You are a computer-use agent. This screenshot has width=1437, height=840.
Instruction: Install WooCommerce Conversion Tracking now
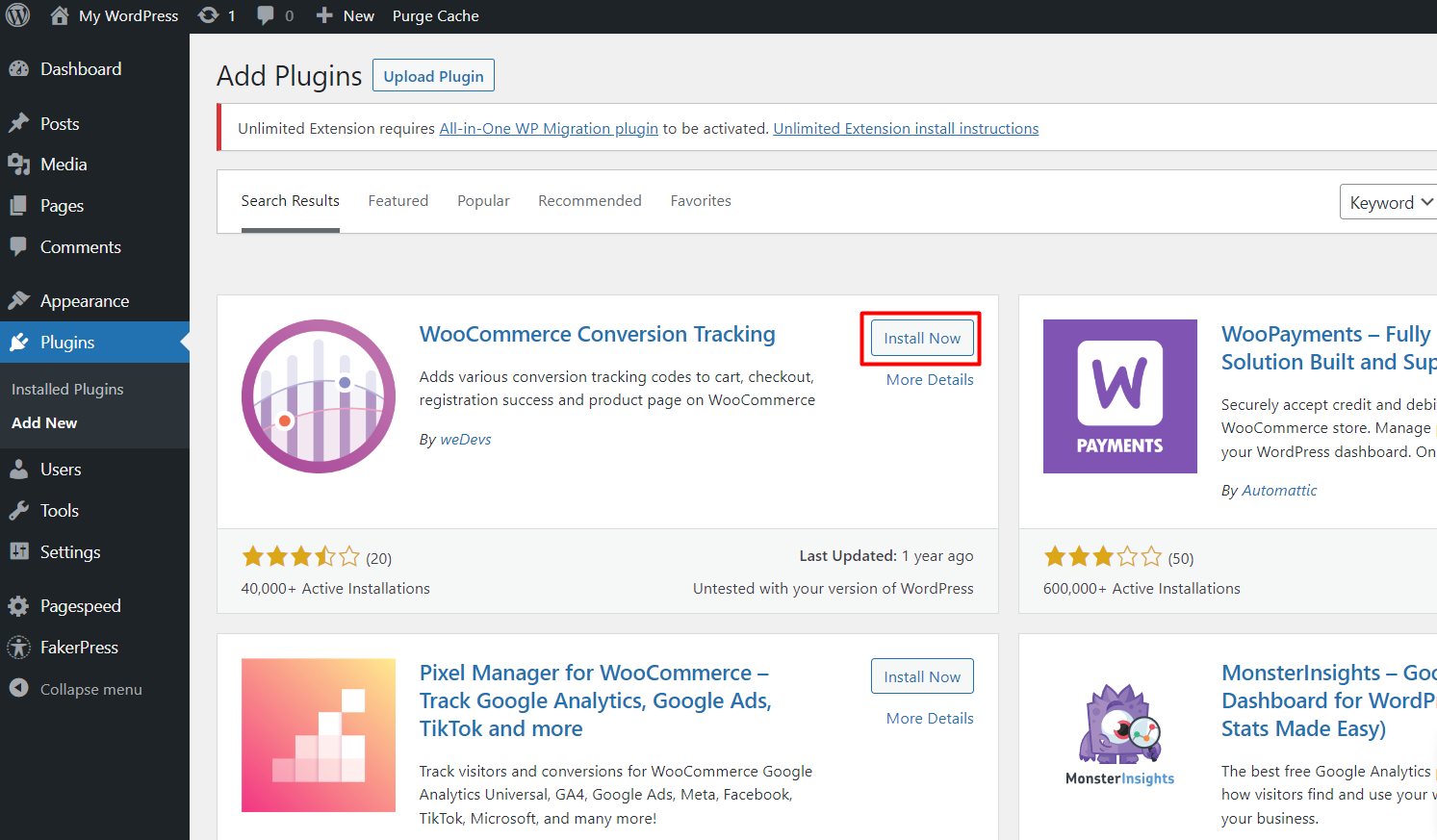pyautogui.click(x=922, y=339)
